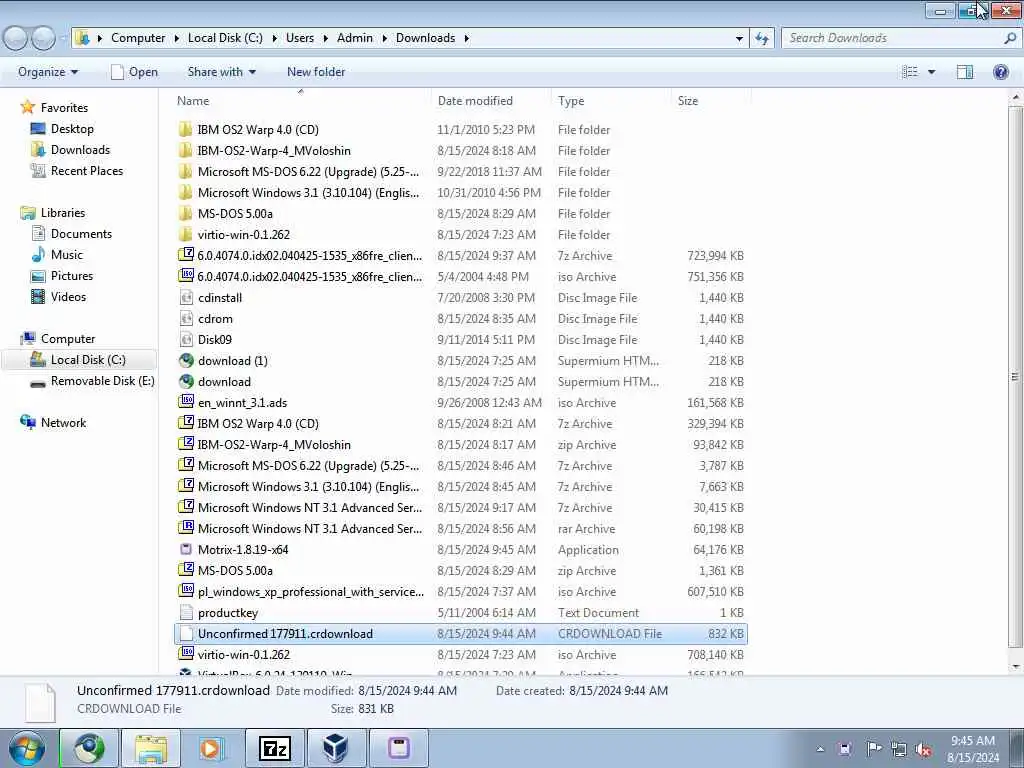Select the virtio-win-0.1.262 folder icon
This screenshot has height=768, width=1024.
pos(185,234)
